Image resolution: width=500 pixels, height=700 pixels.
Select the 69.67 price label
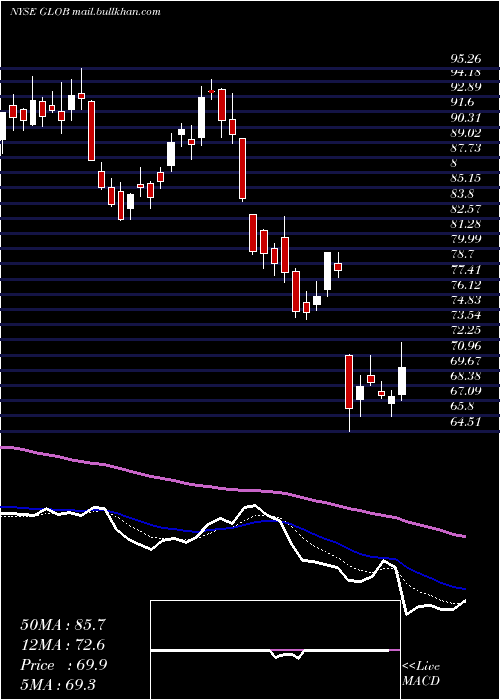pos(466,361)
